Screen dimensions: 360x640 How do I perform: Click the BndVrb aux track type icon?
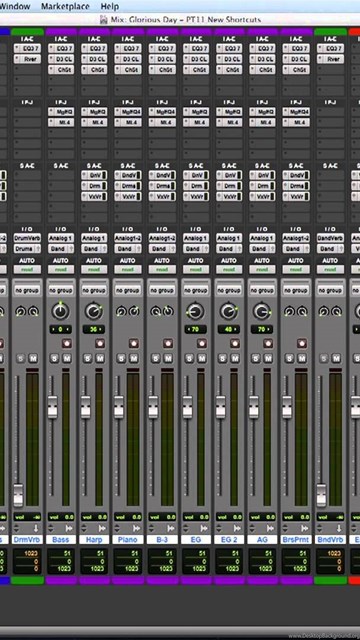pos(338,528)
